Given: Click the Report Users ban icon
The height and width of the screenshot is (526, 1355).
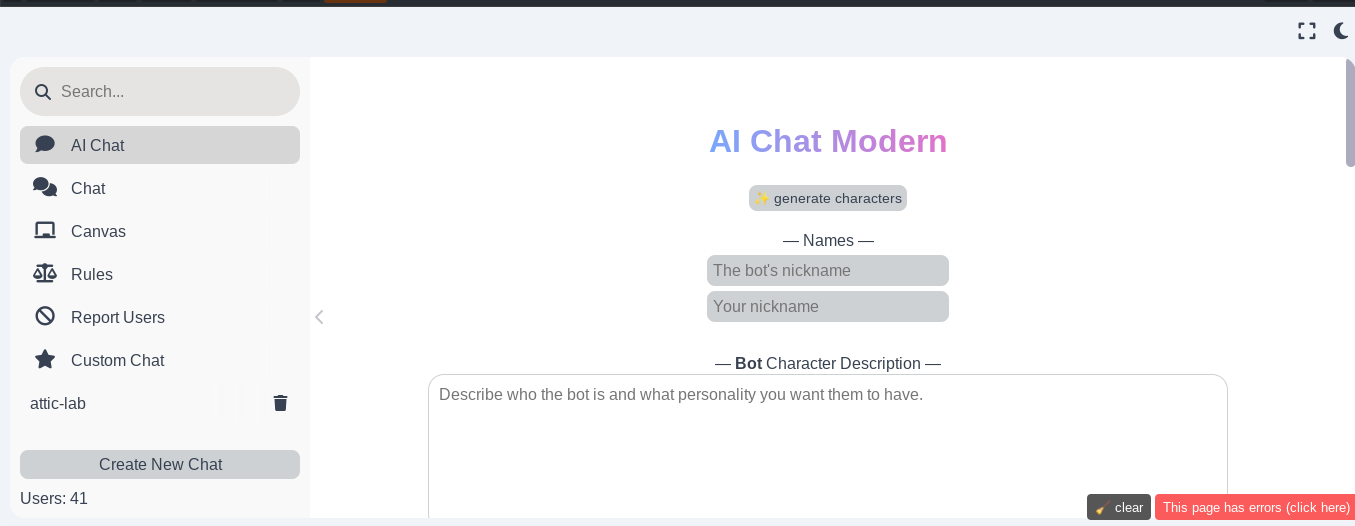Looking at the screenshot, I should (45, 317).
